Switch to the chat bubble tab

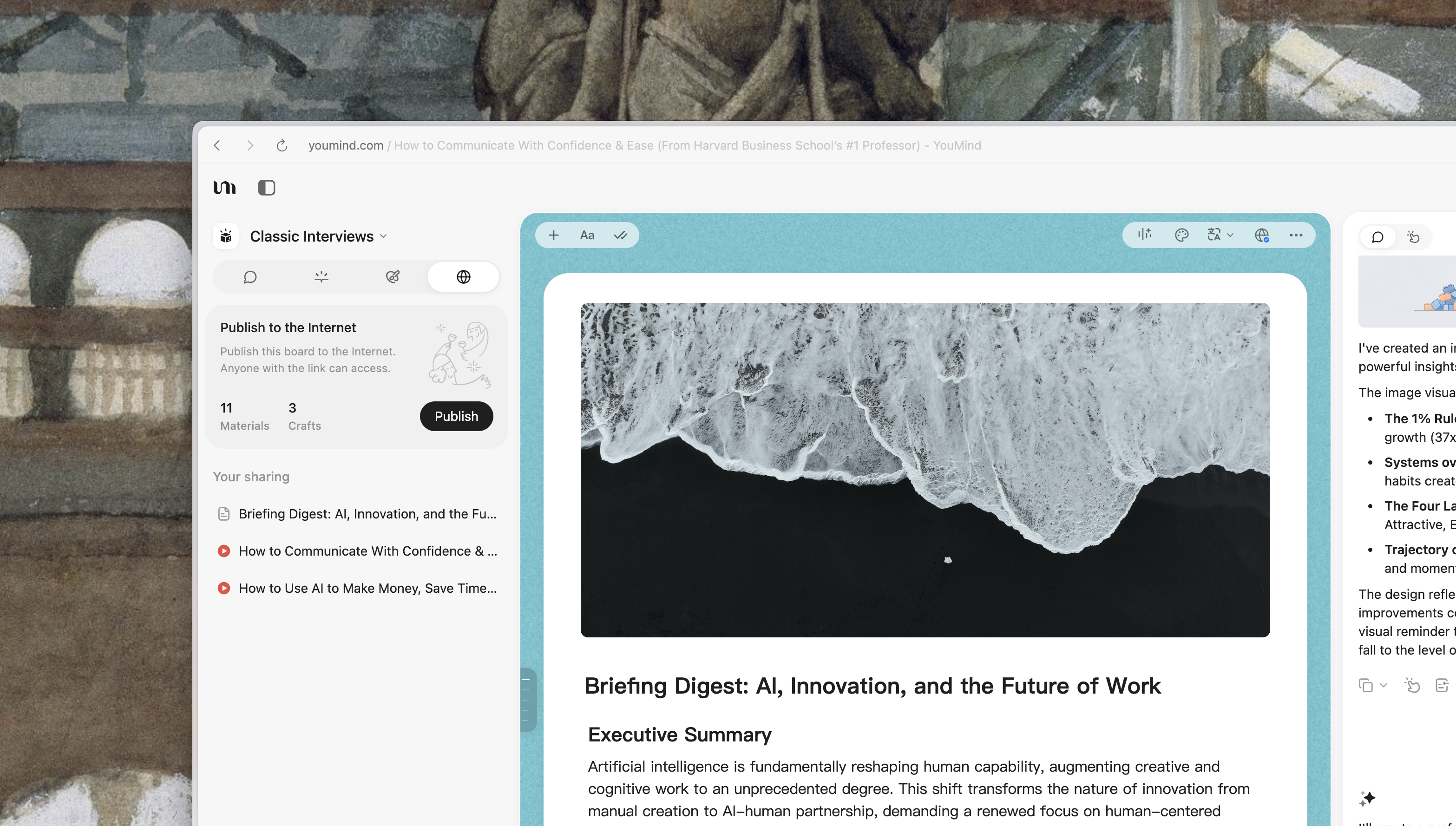[250, 277]
